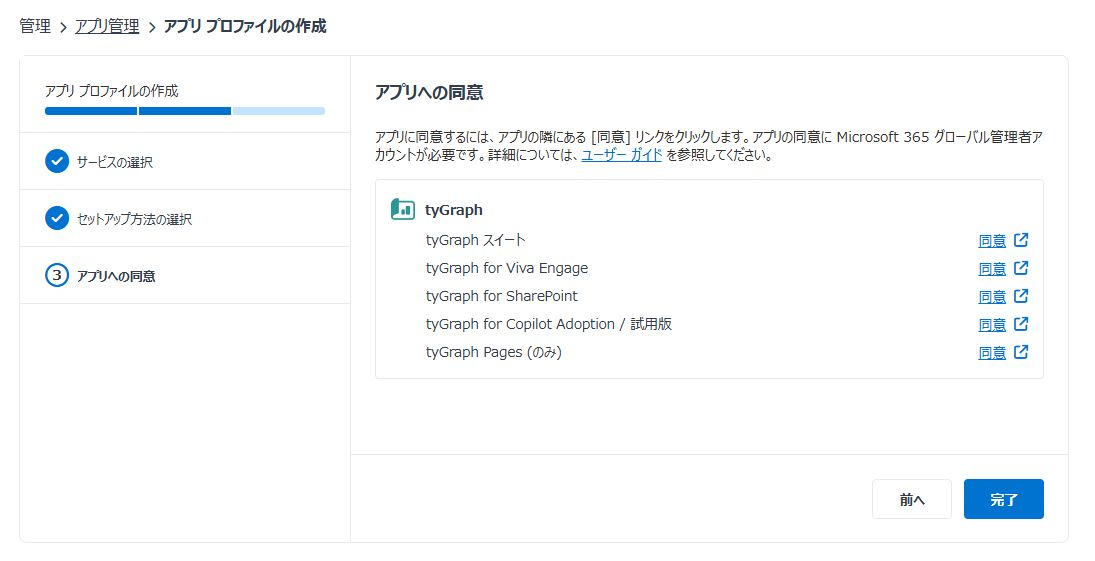Screen dimensions: 1095x561
Task: Open external link icon for tyGraph for SharePoint
Action: [1021, 296]
